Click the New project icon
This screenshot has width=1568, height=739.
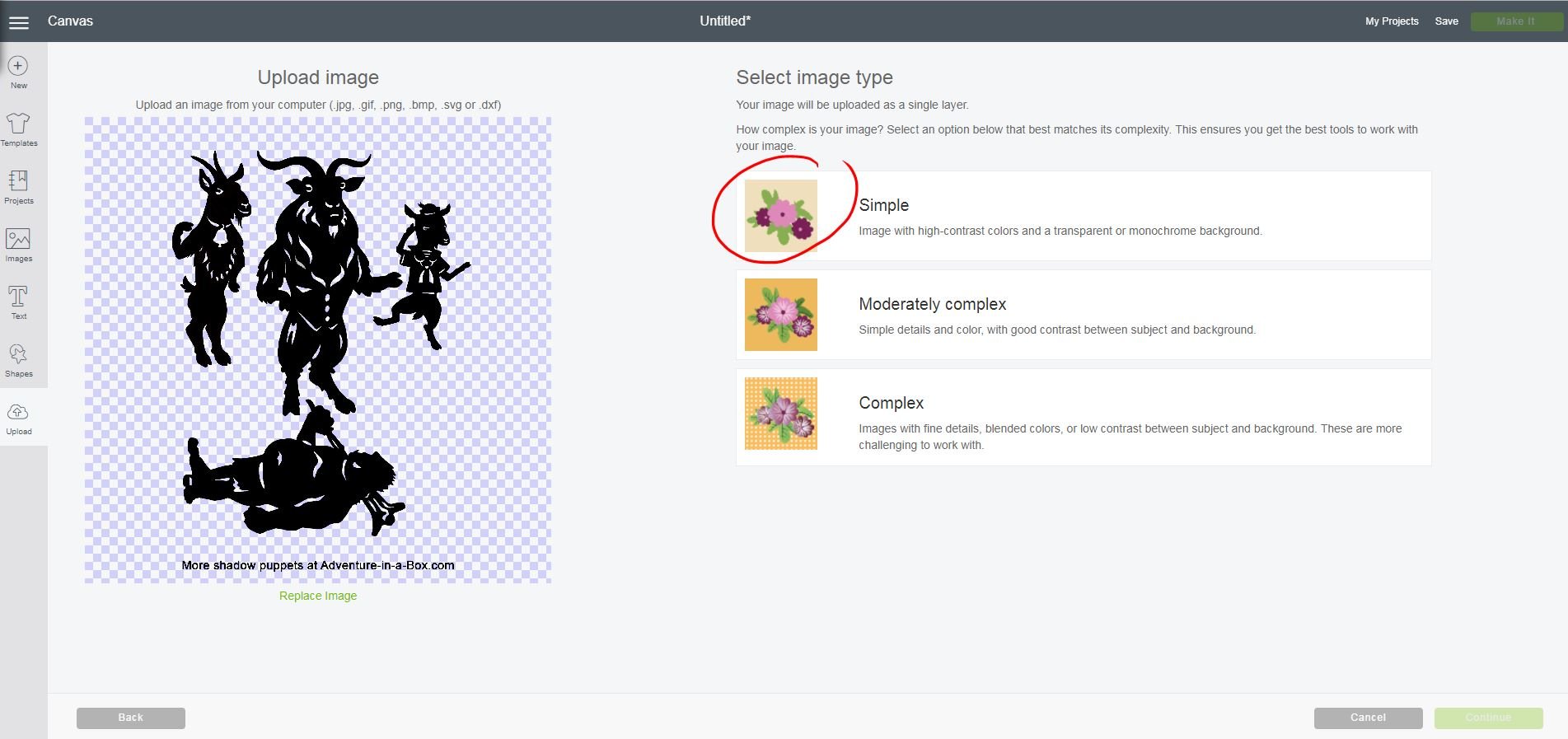click(18, 67)
